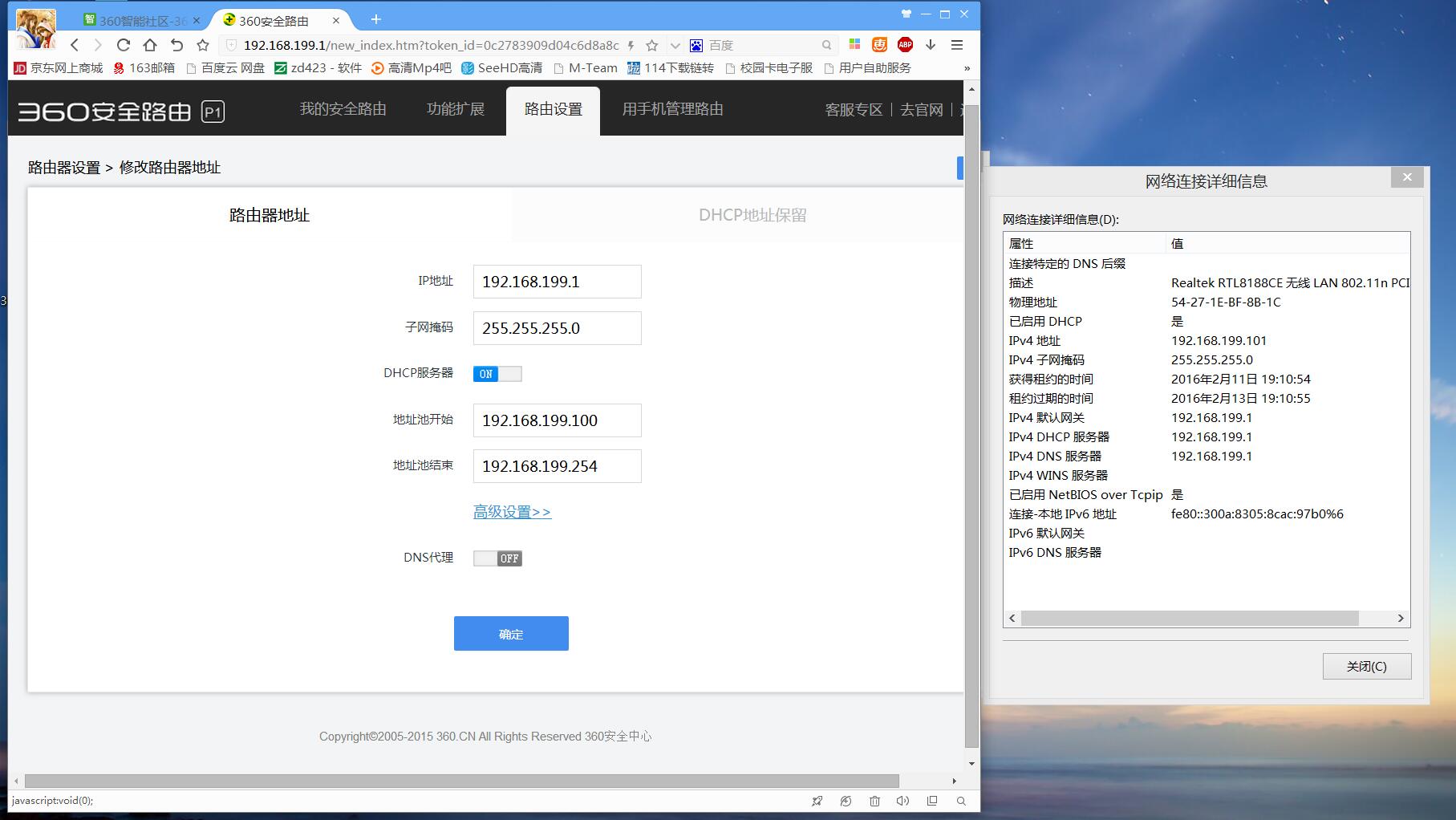Click the 地址池开始 input field
The image size is (1456, 820).
pyautogui.click(x=557, y=420)
